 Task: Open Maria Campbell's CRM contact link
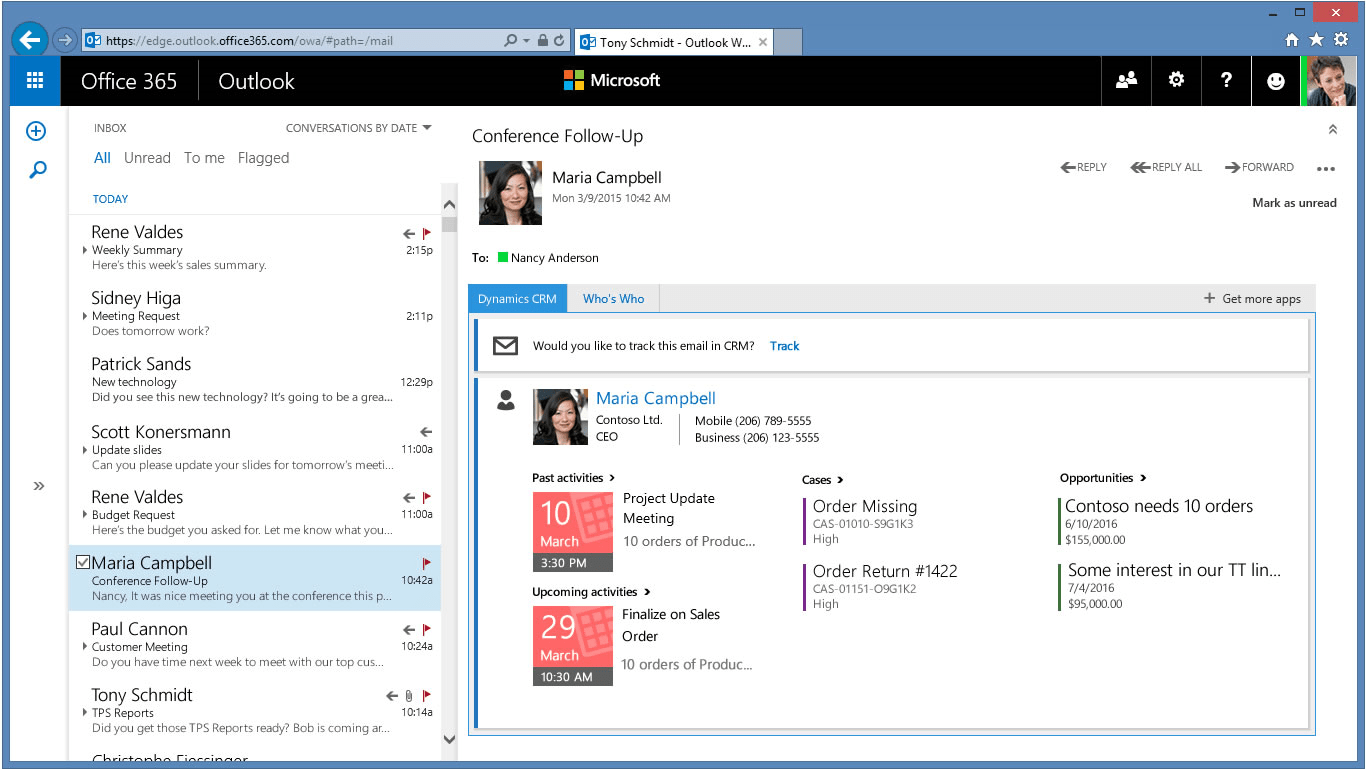tap(656, 398)
